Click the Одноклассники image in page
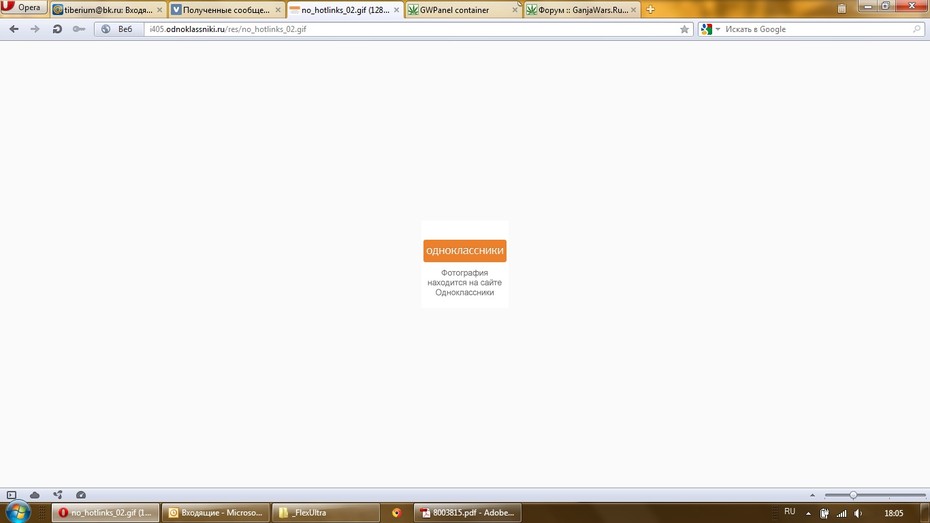 pyautogui.click(x=464, y=264)
